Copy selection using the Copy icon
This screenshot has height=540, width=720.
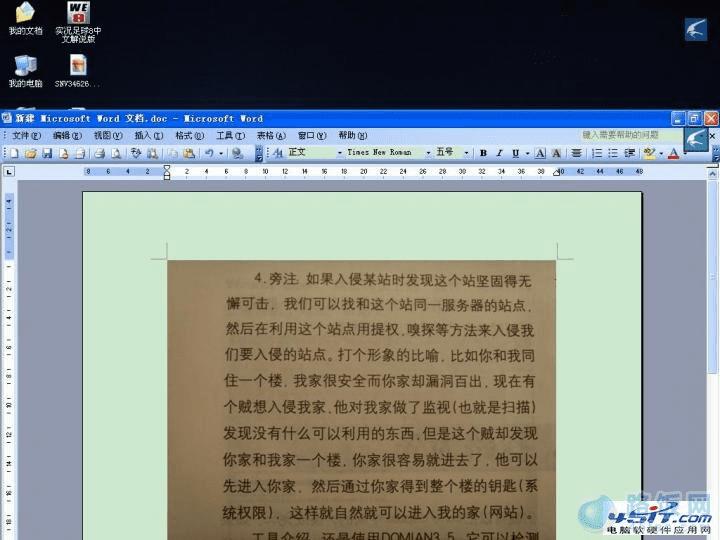click(173, 153)
